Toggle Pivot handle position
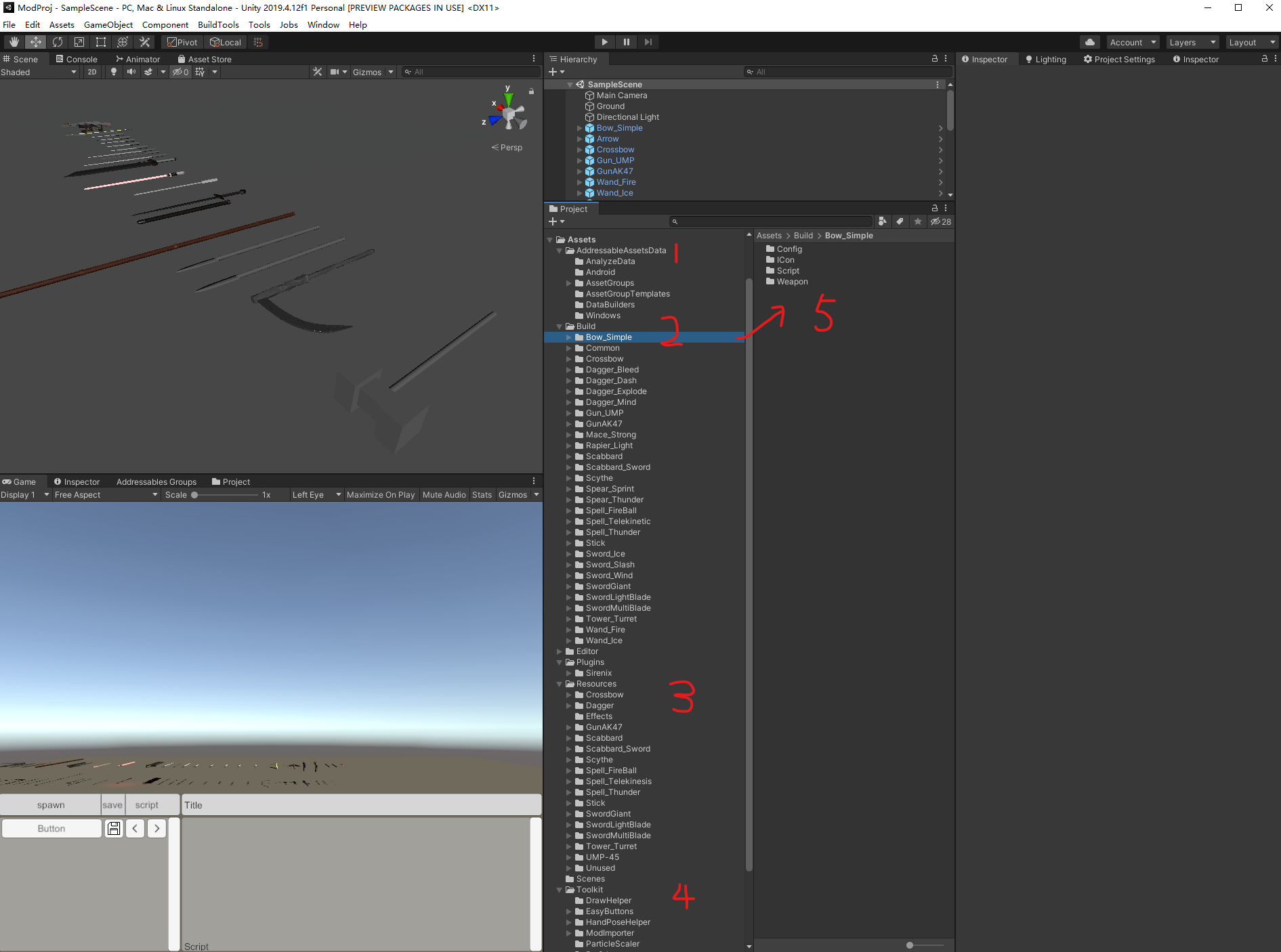The image size is (1281, 952). pos(182,42)
